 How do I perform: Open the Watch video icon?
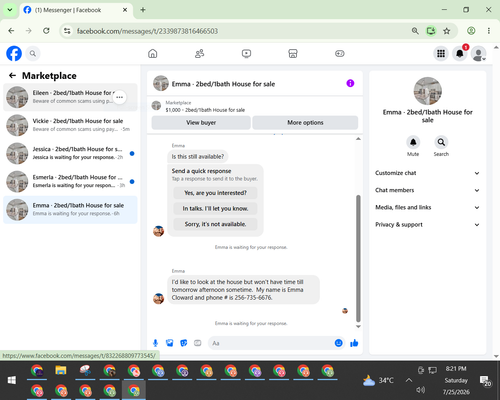(x=246, y=53)
